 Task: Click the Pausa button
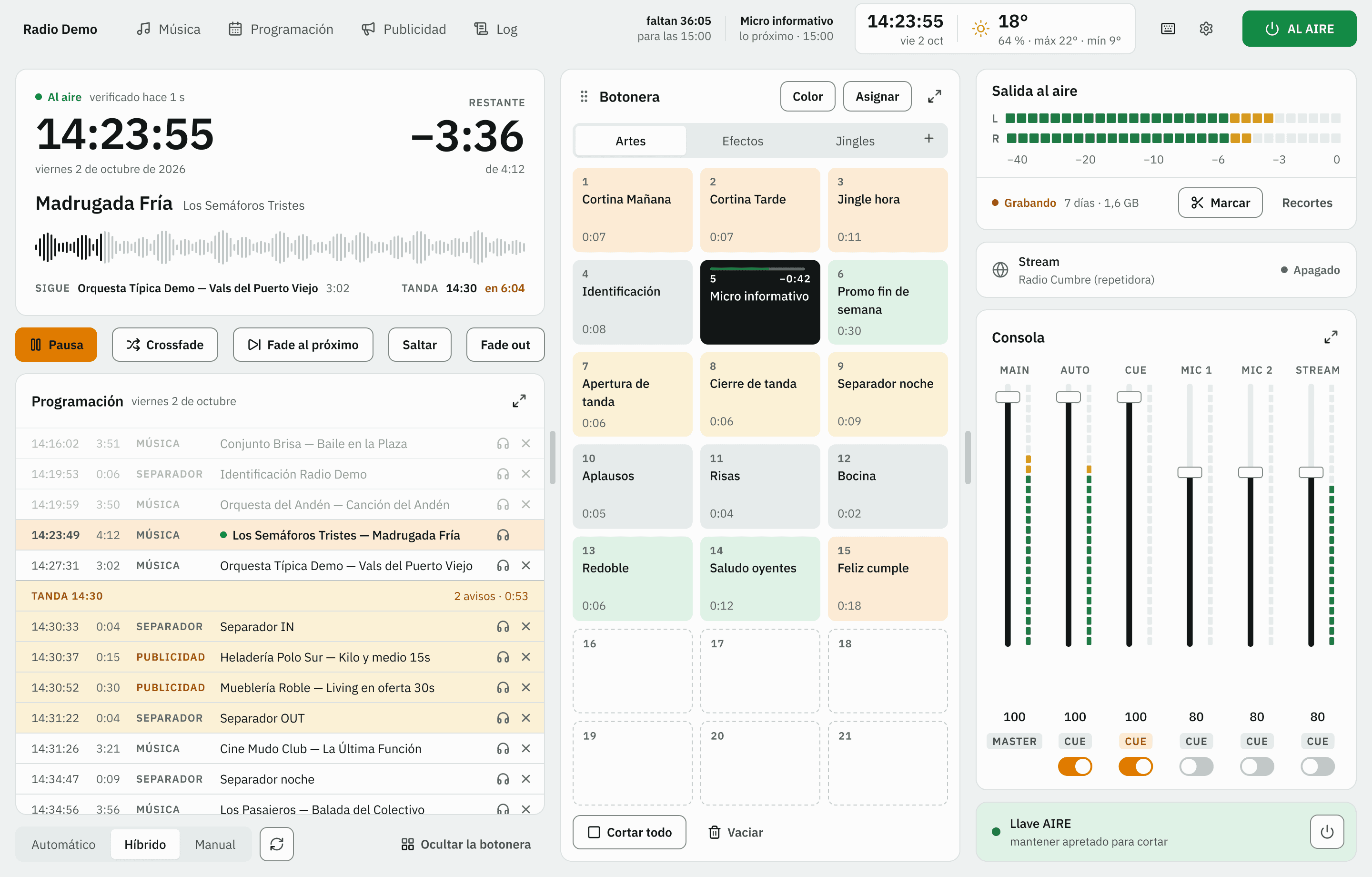coord(56,345)
